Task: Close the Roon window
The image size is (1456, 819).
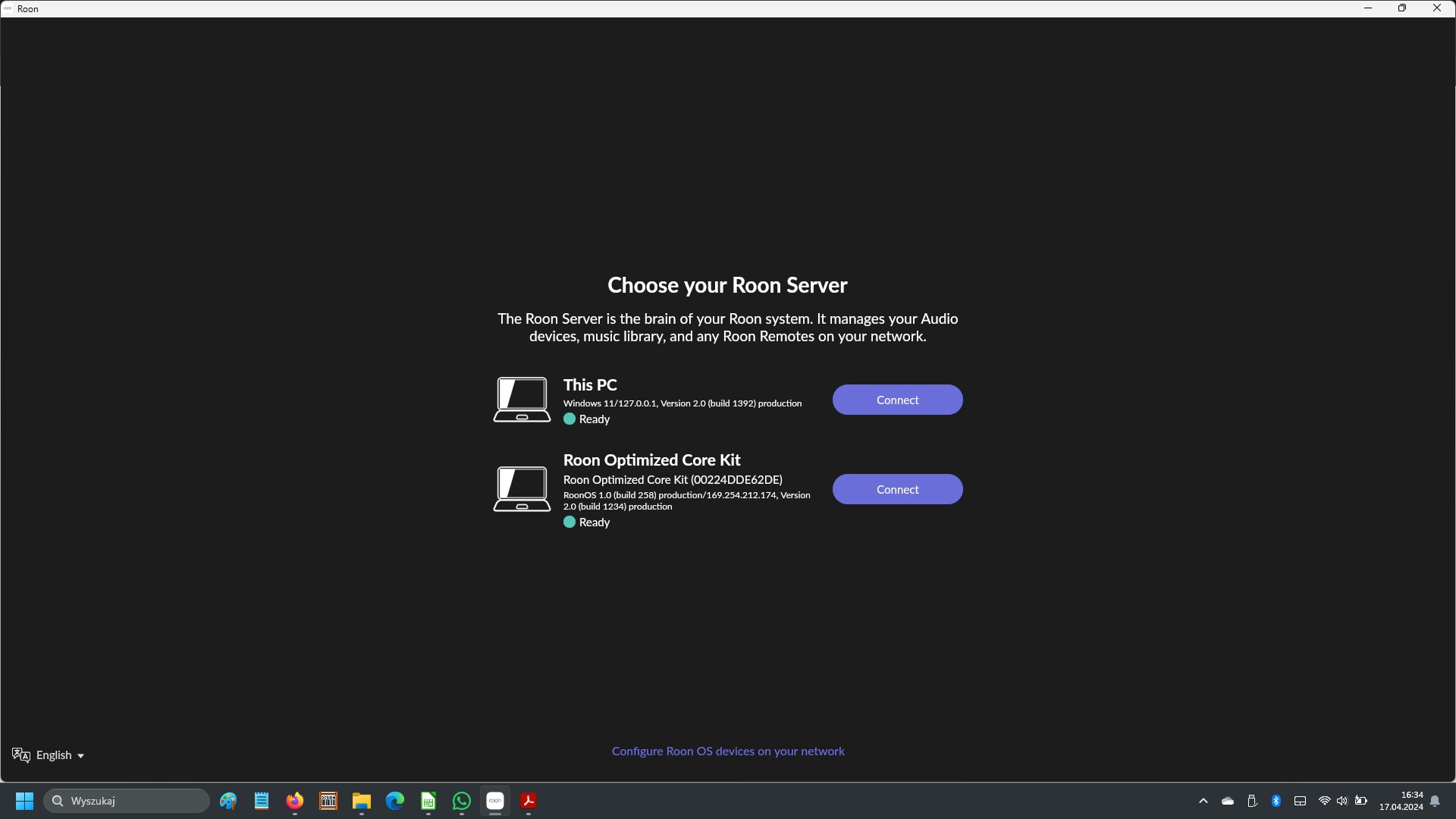Action: (1437, 8)
